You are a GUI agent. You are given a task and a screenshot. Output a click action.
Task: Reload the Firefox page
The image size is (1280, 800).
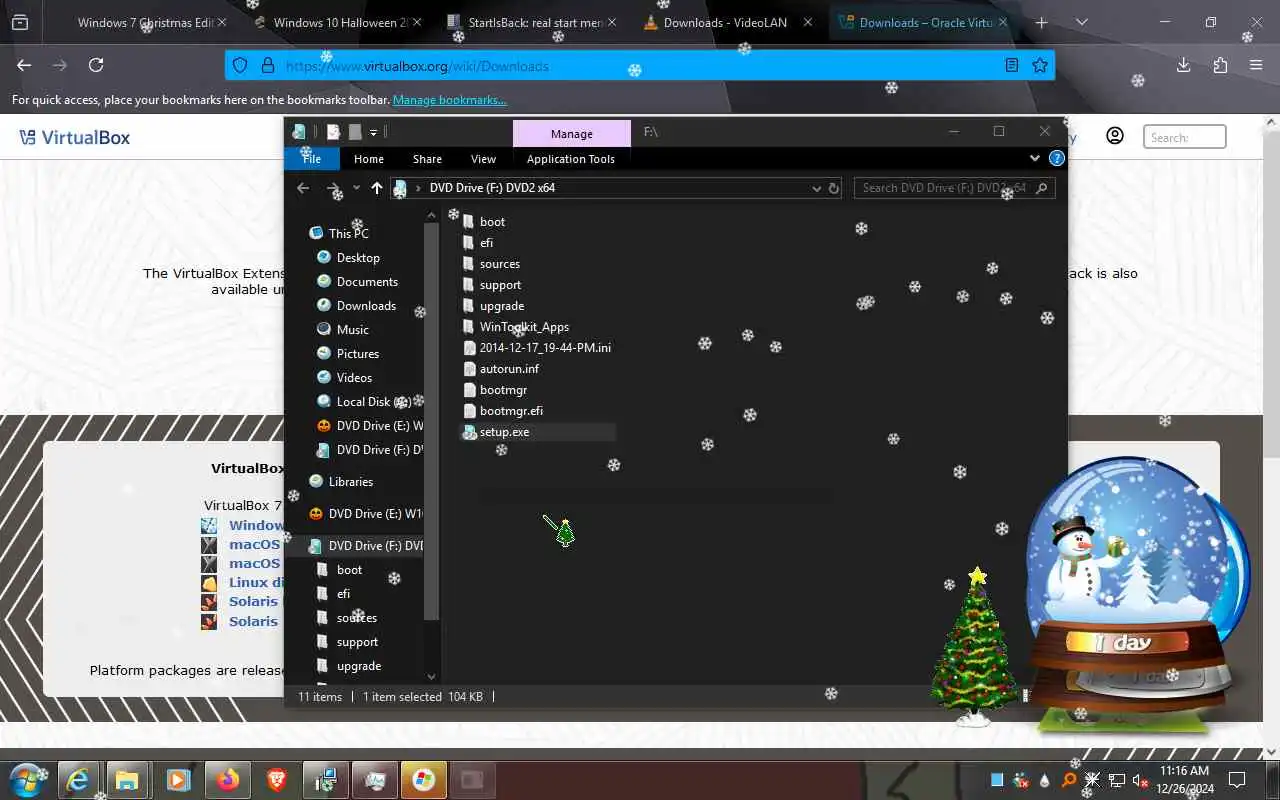[x=96, y=65]
